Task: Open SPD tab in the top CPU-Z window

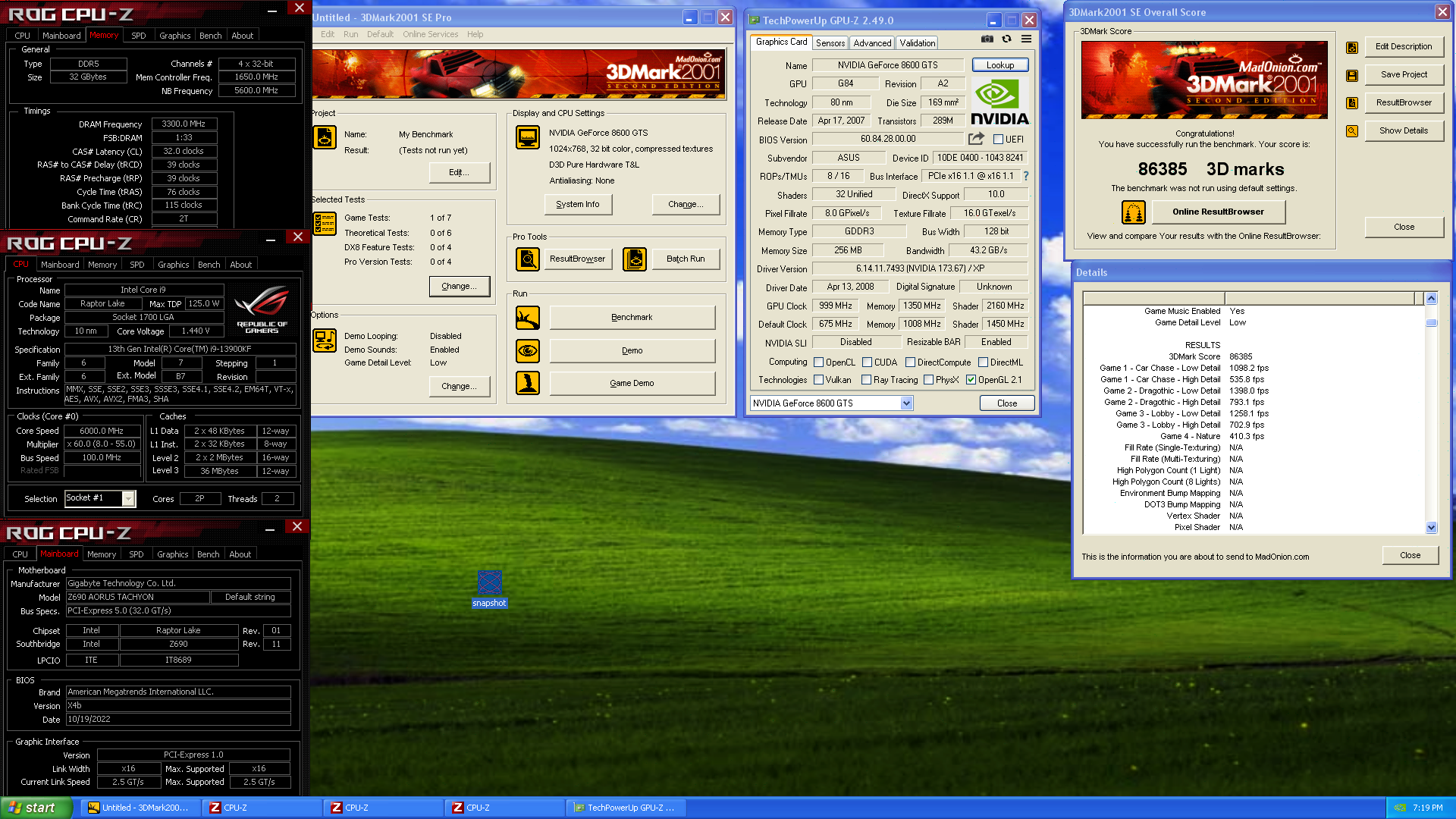Action: point(138,36)
